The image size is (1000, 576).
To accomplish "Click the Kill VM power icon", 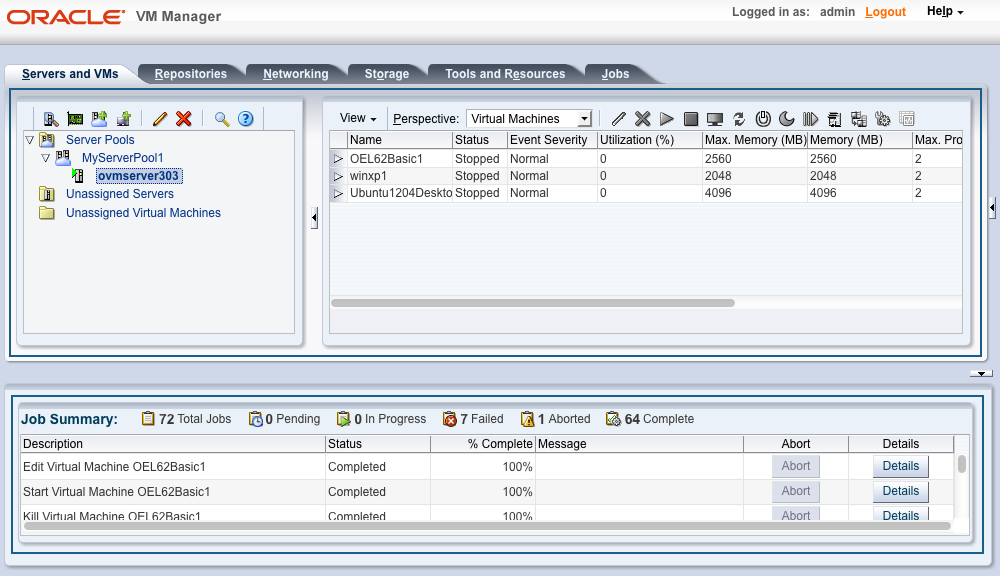I will [x=763, y=119].
